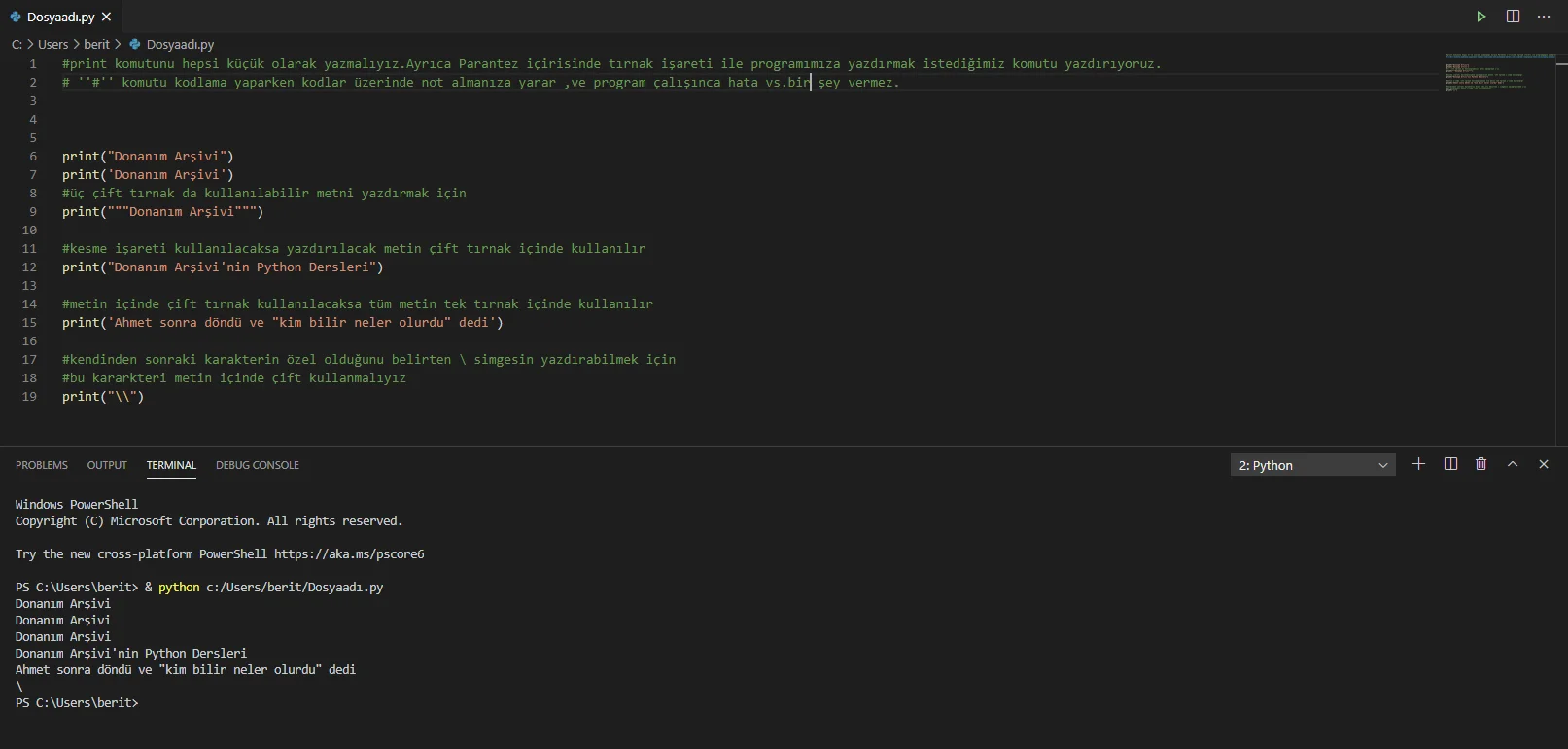Click the line number 19 in gutter
1568x749 pixels.
coord(29,397)
